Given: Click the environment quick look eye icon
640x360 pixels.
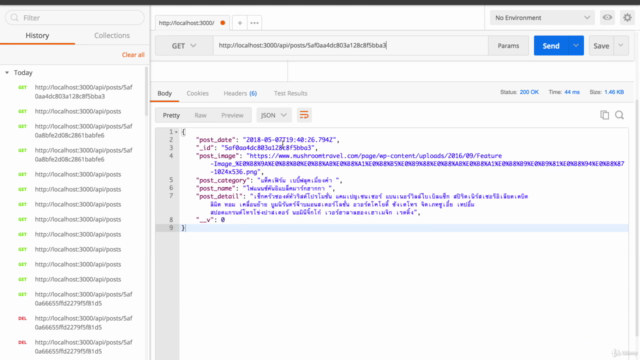Looking at the screenshot, I should (x=607, y=18).
